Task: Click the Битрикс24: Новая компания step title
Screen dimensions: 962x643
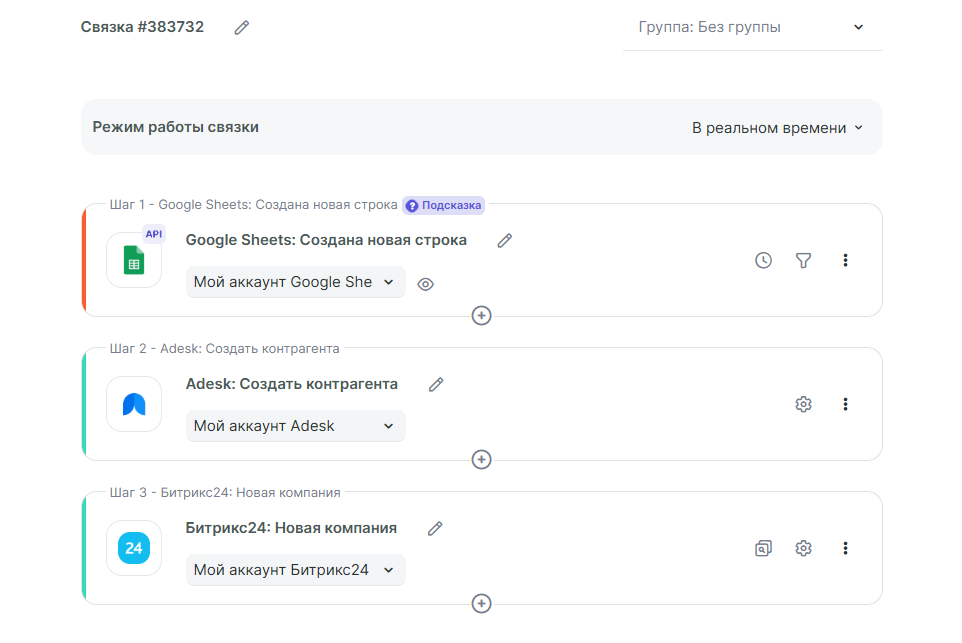Action: (x=291, y=528)
